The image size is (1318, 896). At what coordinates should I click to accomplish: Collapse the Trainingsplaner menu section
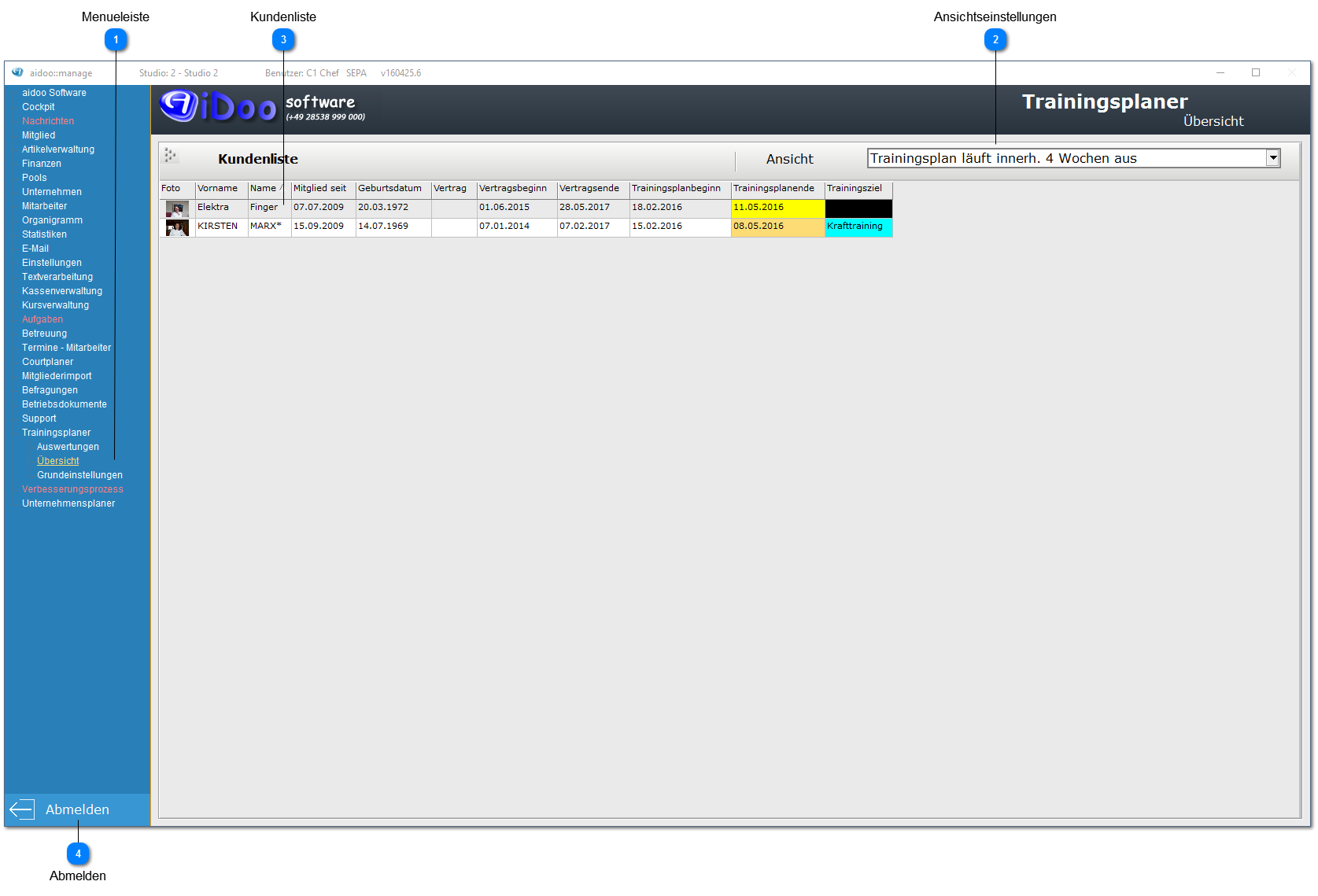57,433
